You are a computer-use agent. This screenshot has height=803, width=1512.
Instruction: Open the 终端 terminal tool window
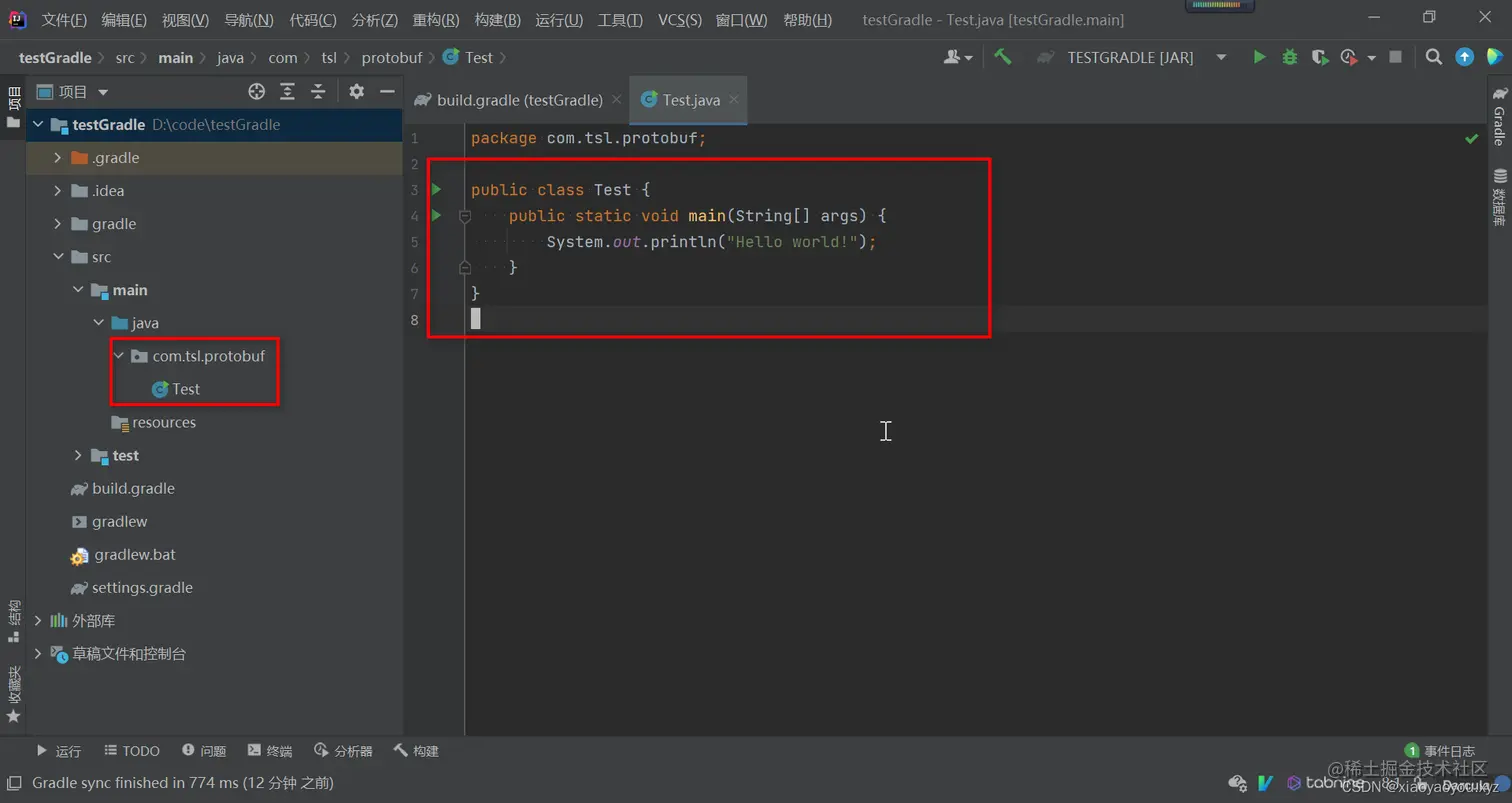(x=270, y=751)
